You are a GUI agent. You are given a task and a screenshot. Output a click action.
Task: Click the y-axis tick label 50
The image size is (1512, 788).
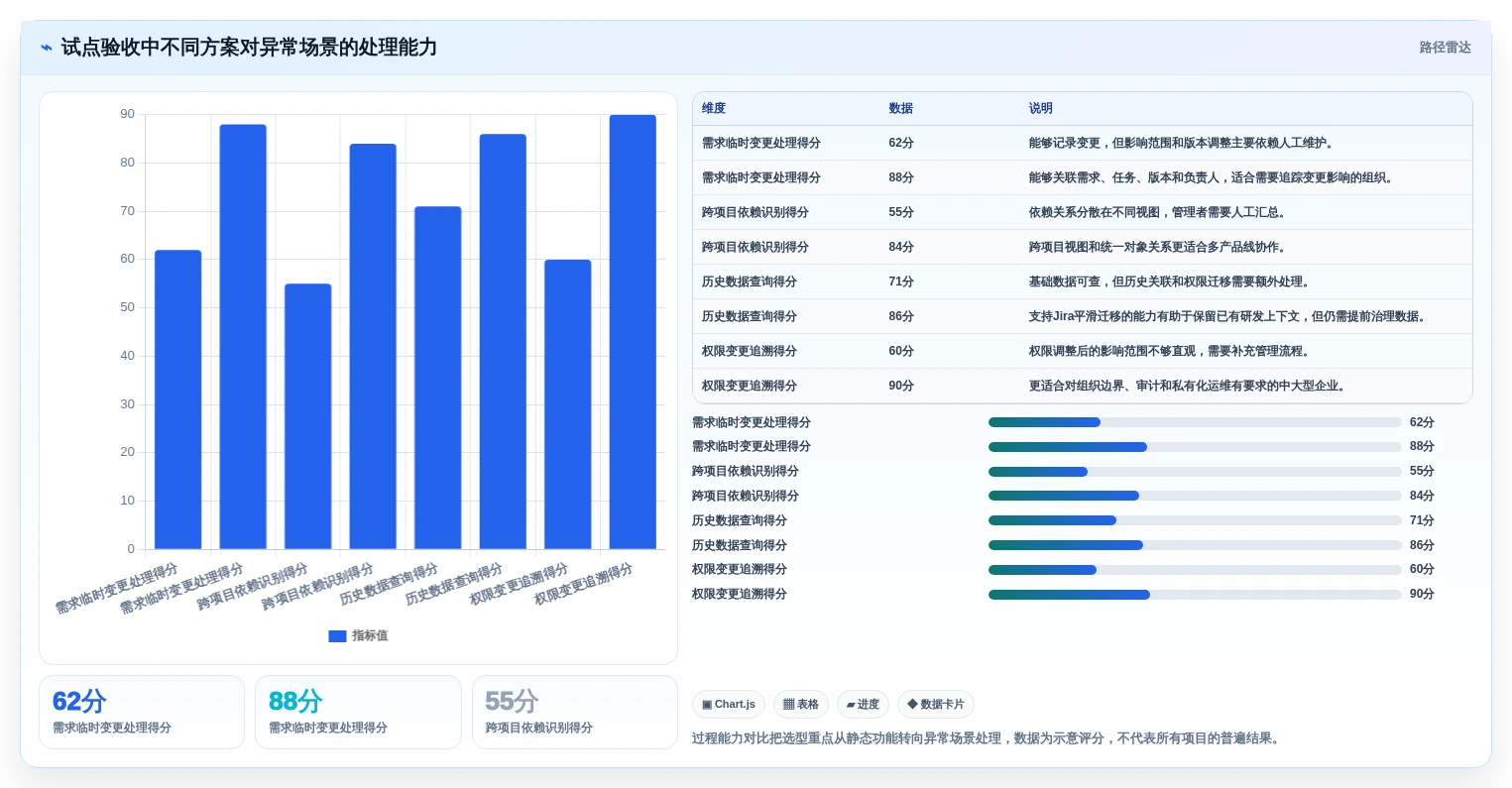click(127, 307)
